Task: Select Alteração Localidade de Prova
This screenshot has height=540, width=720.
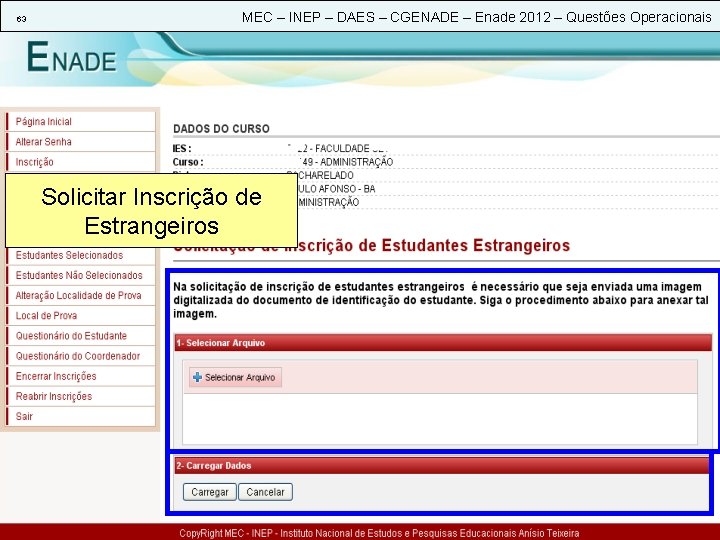Action: [x=81, y=296]
